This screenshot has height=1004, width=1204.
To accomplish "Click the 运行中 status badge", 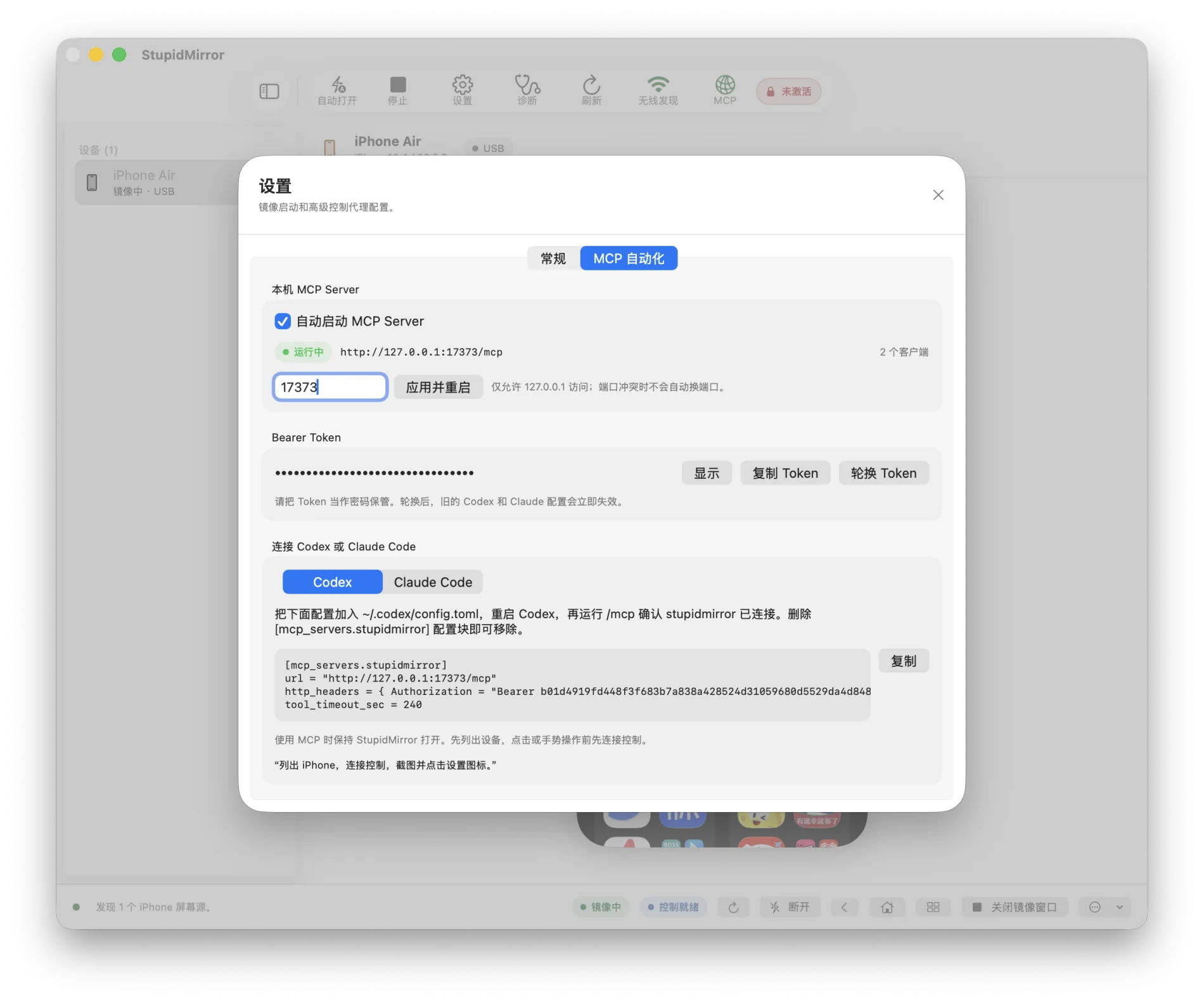I will pos(303,352).
